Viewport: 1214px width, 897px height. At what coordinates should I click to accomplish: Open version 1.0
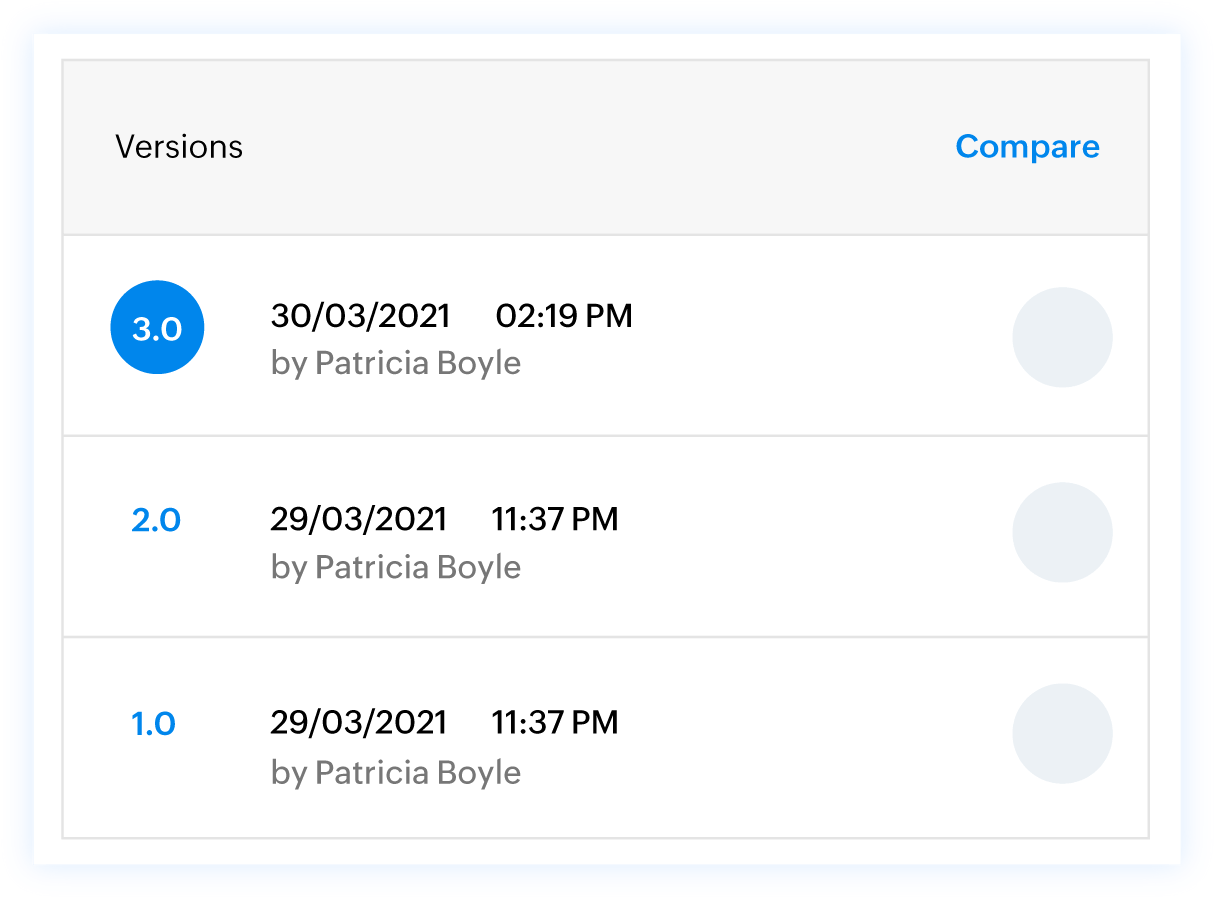coord(154,723)
